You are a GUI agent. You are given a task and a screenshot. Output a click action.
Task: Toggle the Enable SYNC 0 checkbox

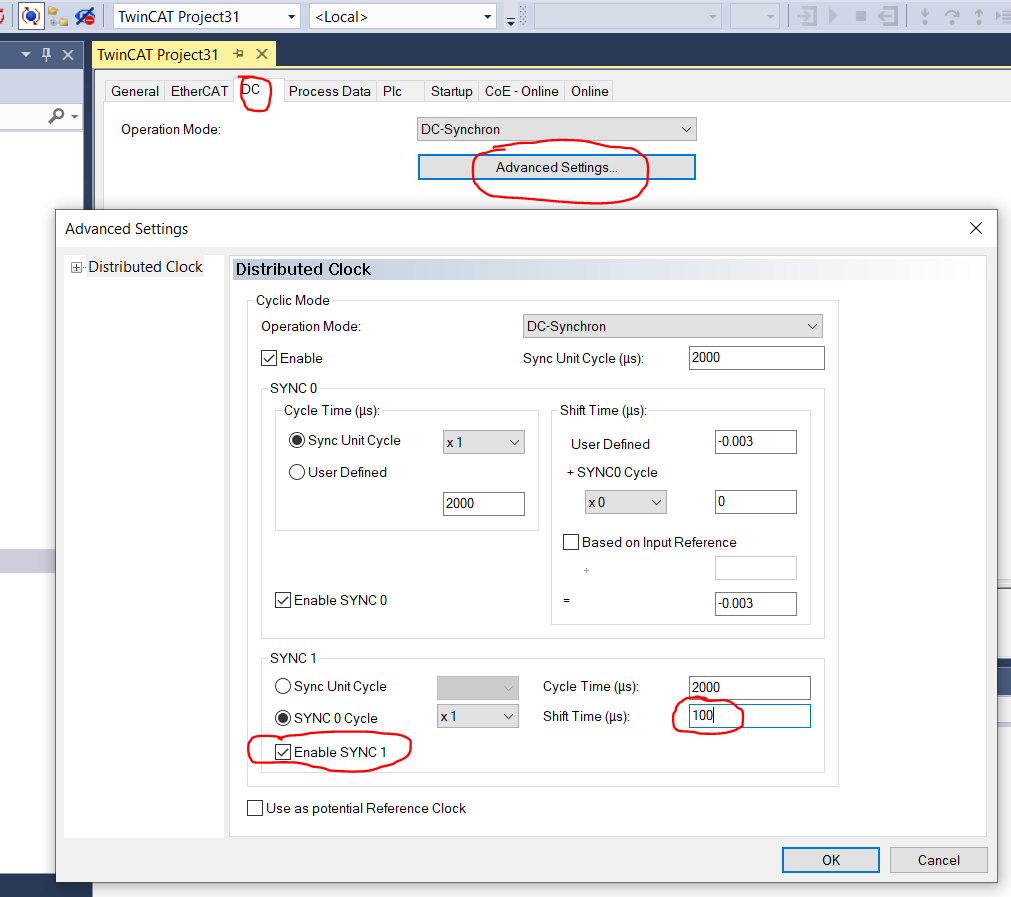(283, 600)
